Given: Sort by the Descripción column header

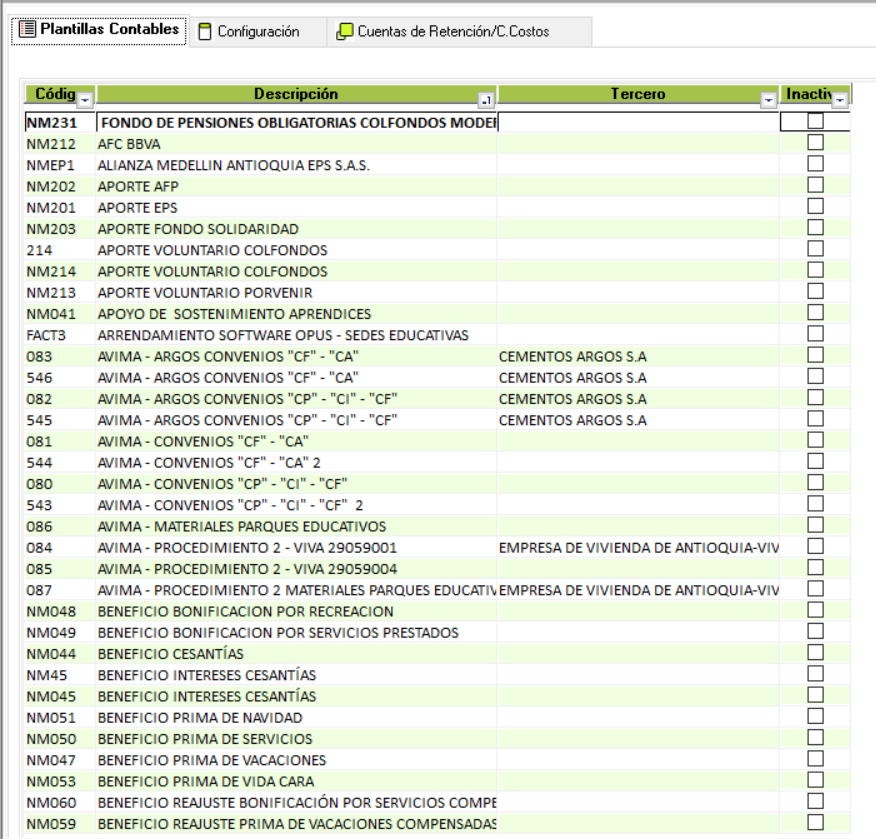Looking at the screenshot, I should coord(295,94).
